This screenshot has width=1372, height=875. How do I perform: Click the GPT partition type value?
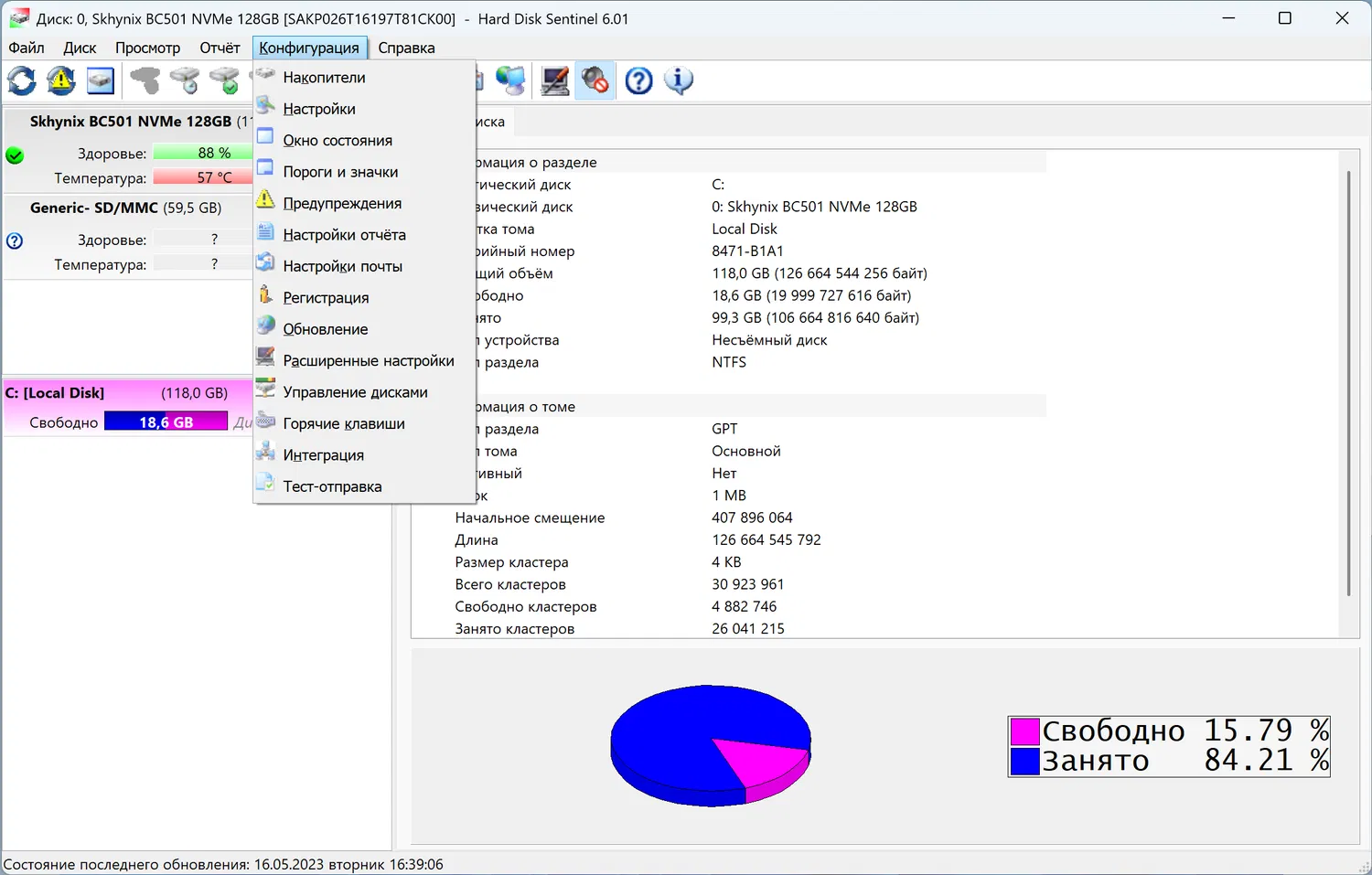(724, 429)
